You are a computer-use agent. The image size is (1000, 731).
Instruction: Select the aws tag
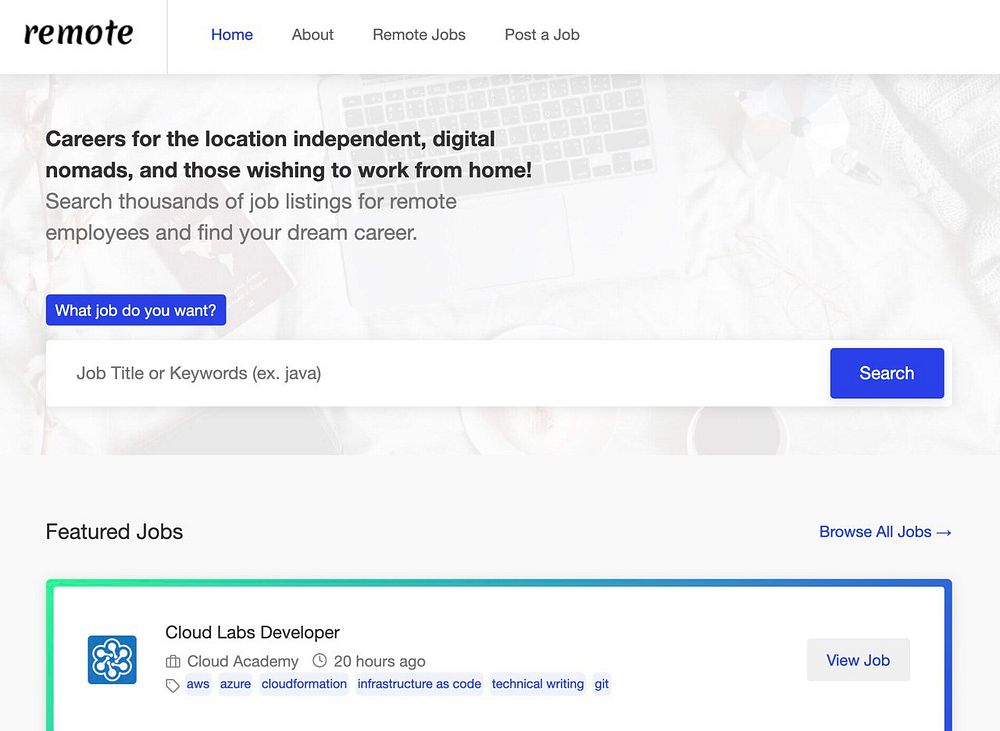(x=198, y=684)
